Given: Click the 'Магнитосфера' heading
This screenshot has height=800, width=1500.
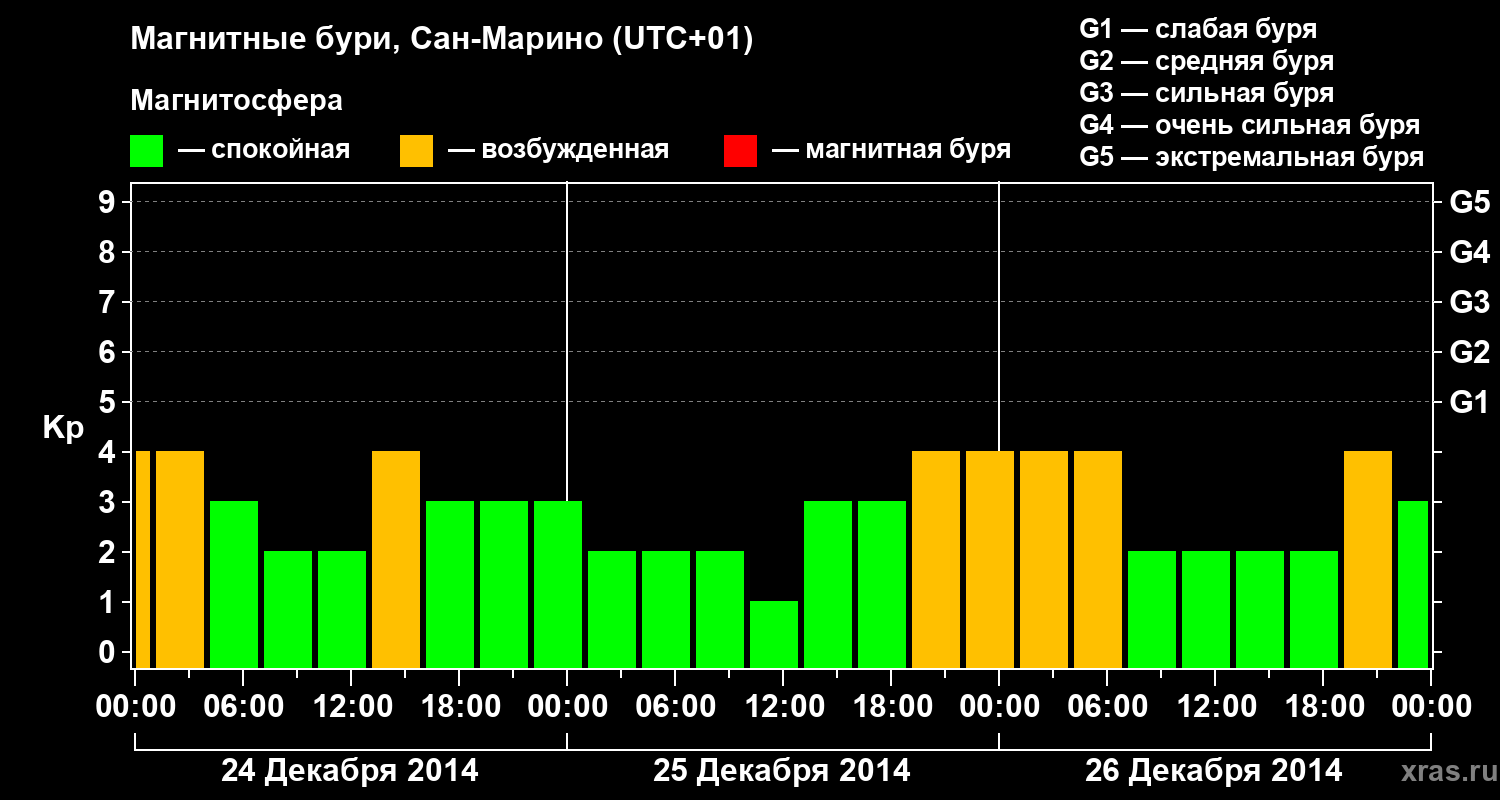Looking at the screenshot, I should 236,101.
